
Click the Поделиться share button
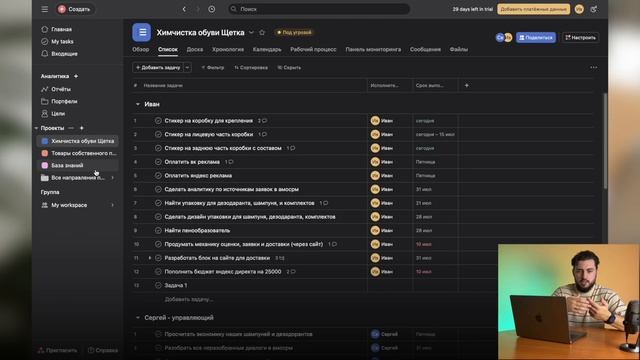536,38
